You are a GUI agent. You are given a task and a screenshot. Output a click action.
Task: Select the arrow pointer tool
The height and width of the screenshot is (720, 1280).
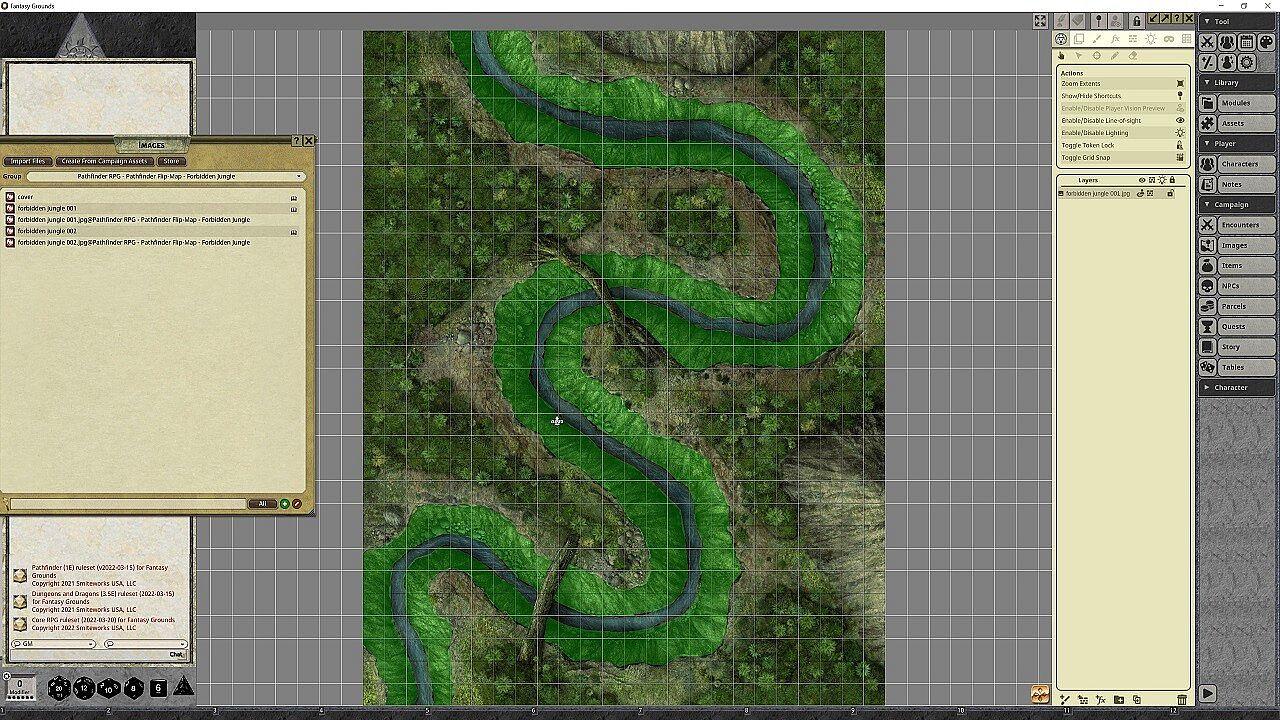[1079, 56]
